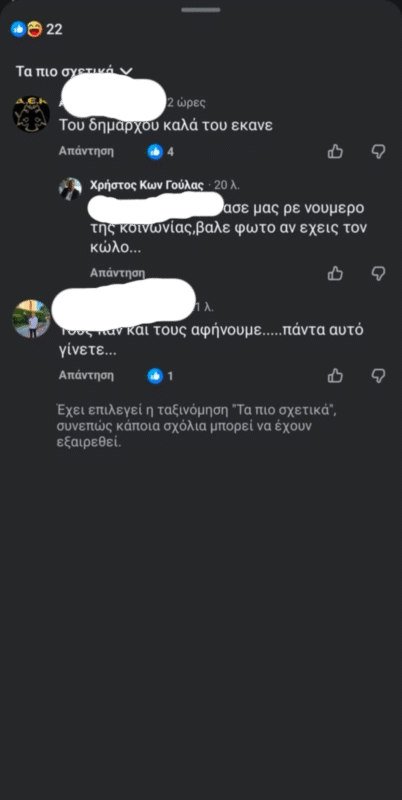Tap Απάντηση under the 'πάντα αυτό γίνετε' comment
Viewport: 402px width, 800px height.
pos(86,376)
